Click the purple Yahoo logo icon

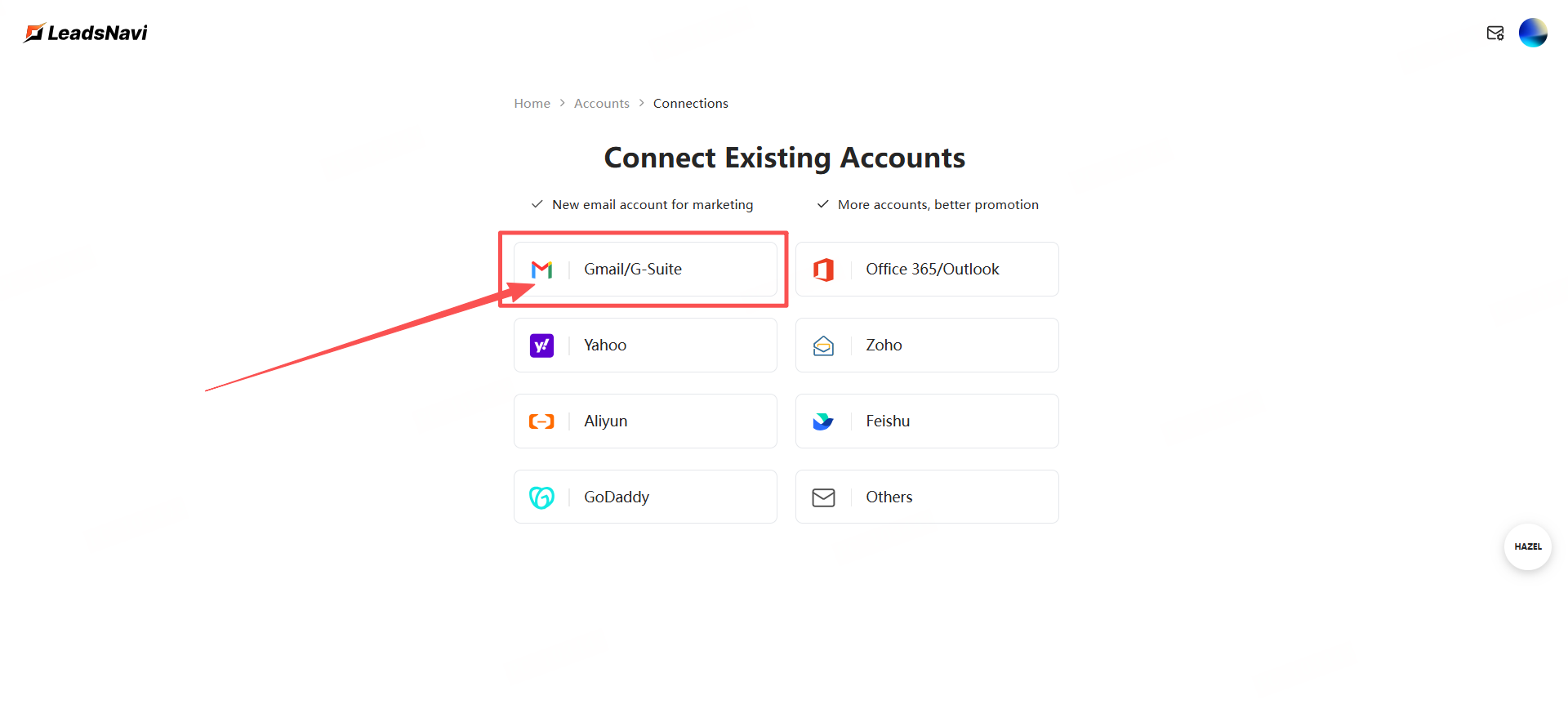click(541, 346)
